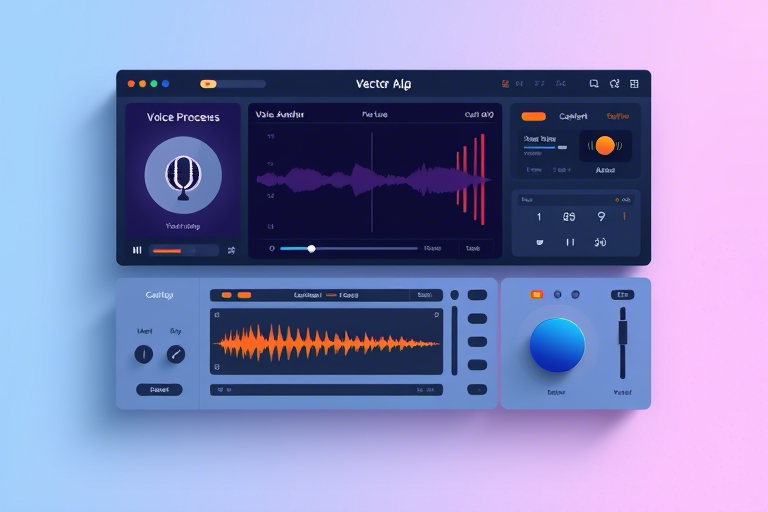Click the blue dot next to green window dot
Image resolution: width=768 pixels, height=512 pixels.
point(166,84)
